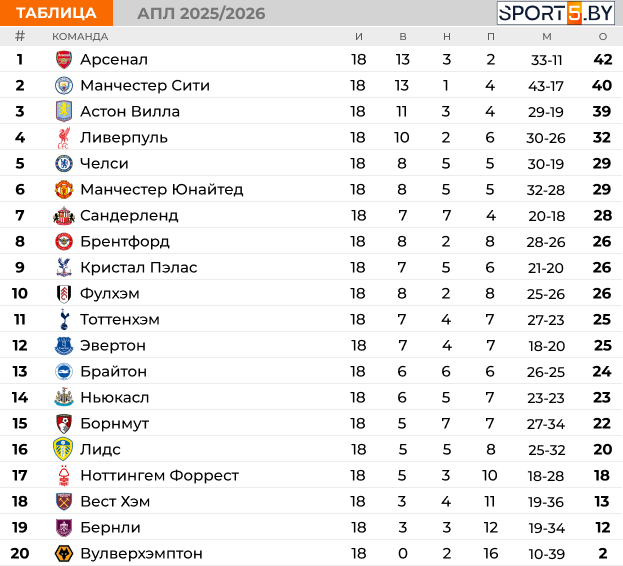Viewport: 623px width, 566px height.
Task: Click the Manchester United club crest
Action: point(64,189)
